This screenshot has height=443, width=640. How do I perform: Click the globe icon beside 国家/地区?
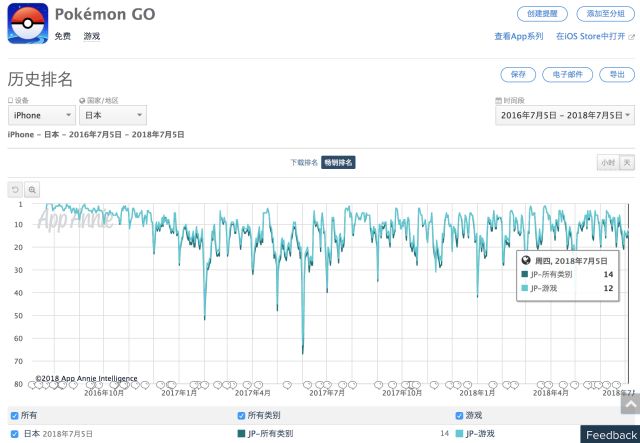(82, 101)
